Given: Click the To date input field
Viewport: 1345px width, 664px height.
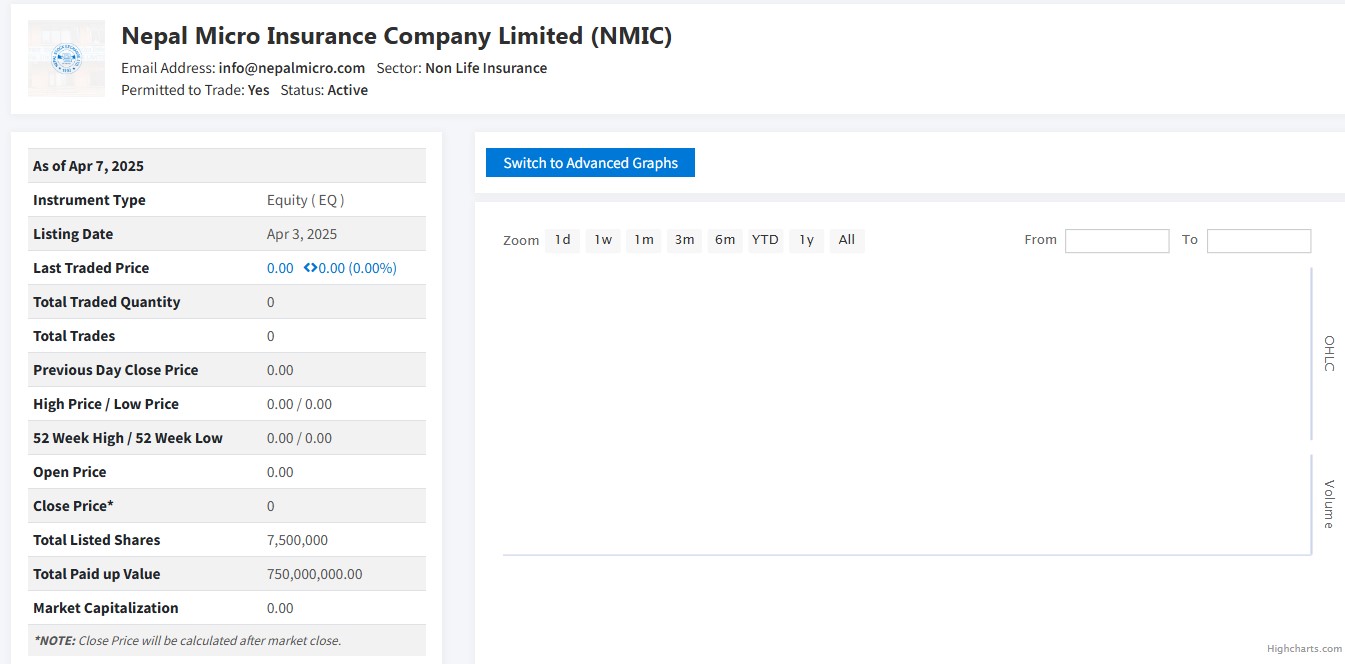Looking at the screenshot, I should [1259, 240].
